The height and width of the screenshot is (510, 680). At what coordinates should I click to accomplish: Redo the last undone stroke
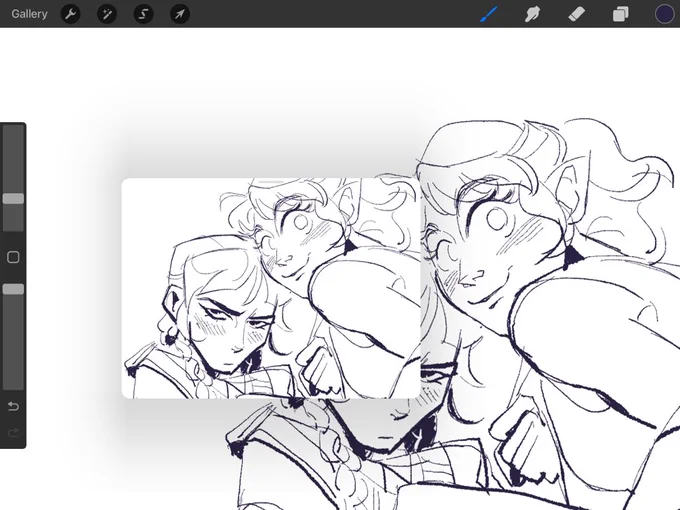point(13,432)
